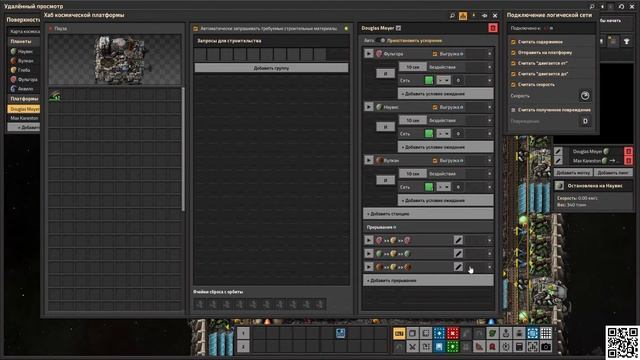640x360 pixels.
Task: Toggle the yellow alt-mode icon in the shortcut bar
Action: tap(399, 333)
